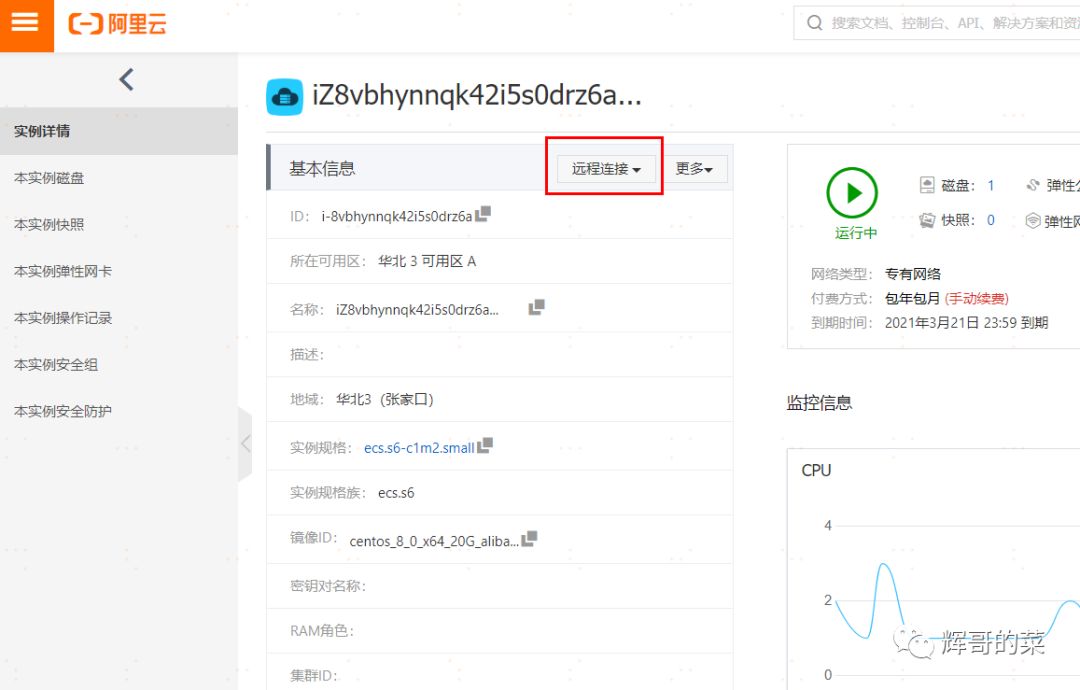Image resolution: width=1080 pixels, height=690 pixels.
Task: Click the 基本信息 section header
Action: (x=322, y=169)
